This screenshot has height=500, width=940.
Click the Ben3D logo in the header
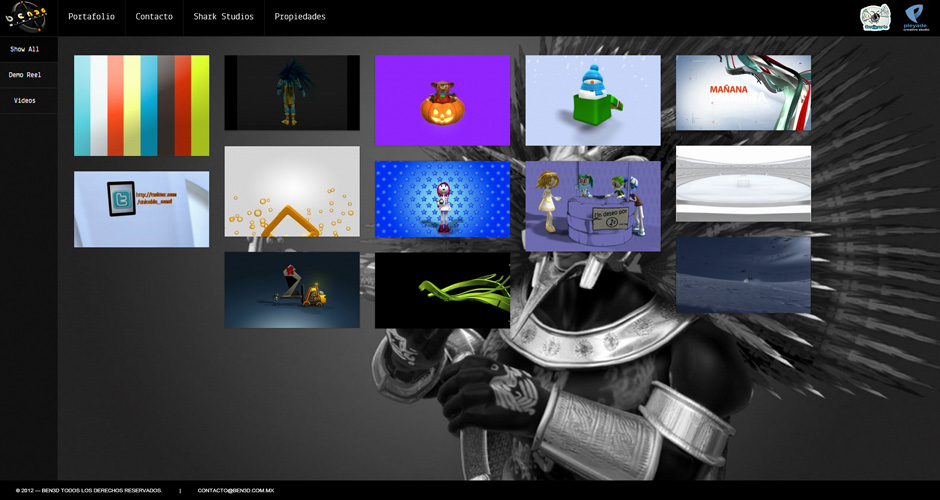(27, 17)
